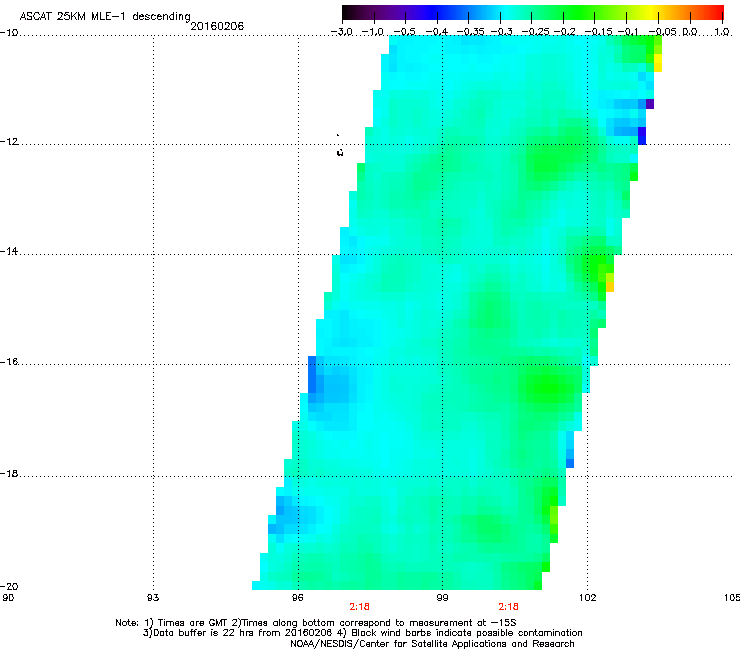Click the -0.1 color bar label

click(628, 32)
